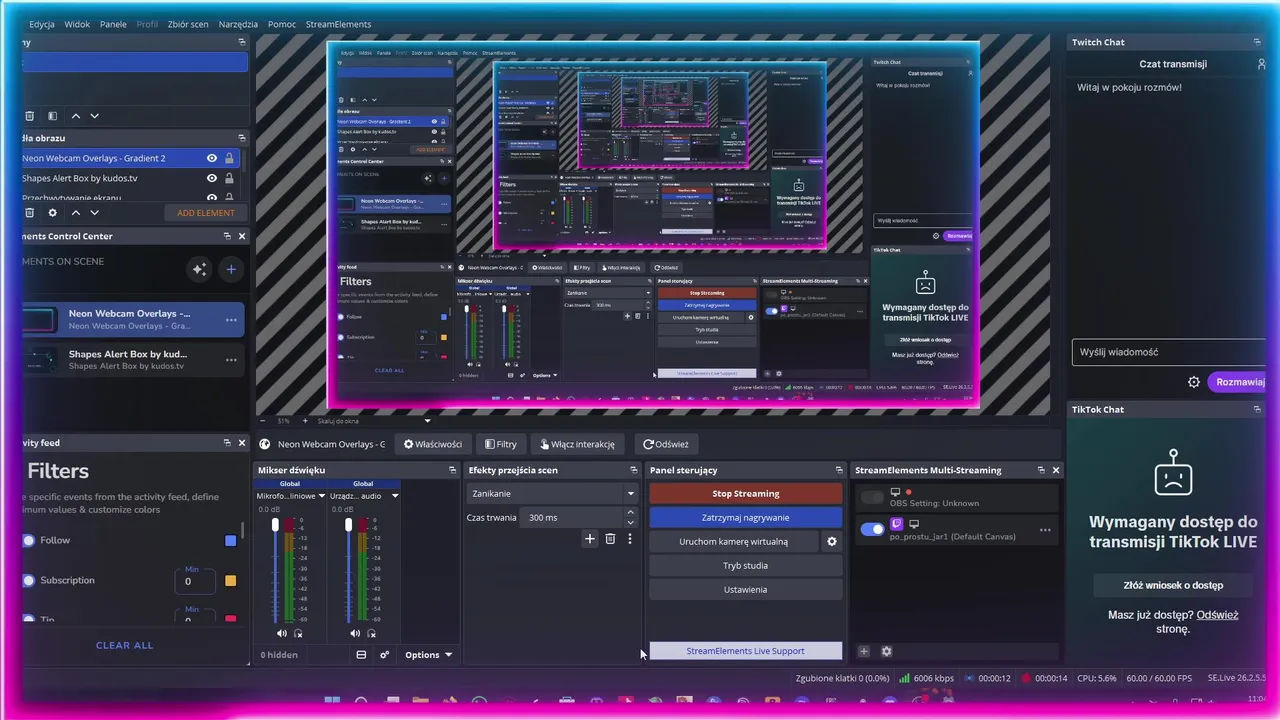
Task: Add multi-streaming output with plus icon
Action: (865, 652)
